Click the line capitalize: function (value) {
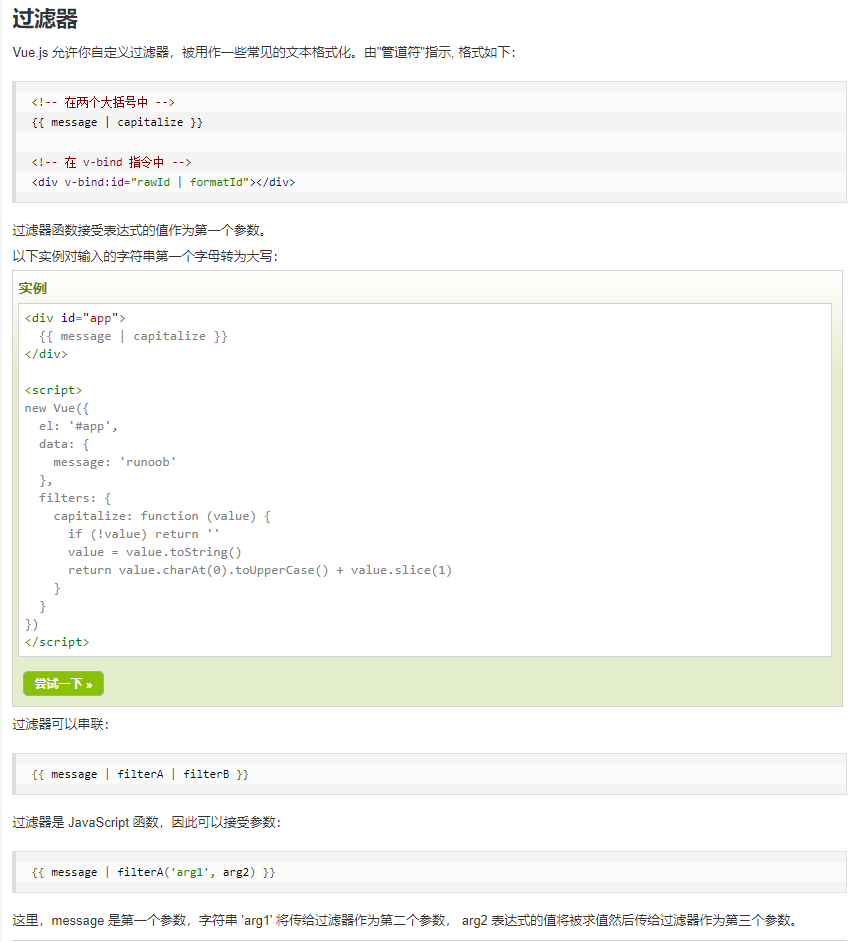The image size is (856, 942). click(x=162, y=516)
